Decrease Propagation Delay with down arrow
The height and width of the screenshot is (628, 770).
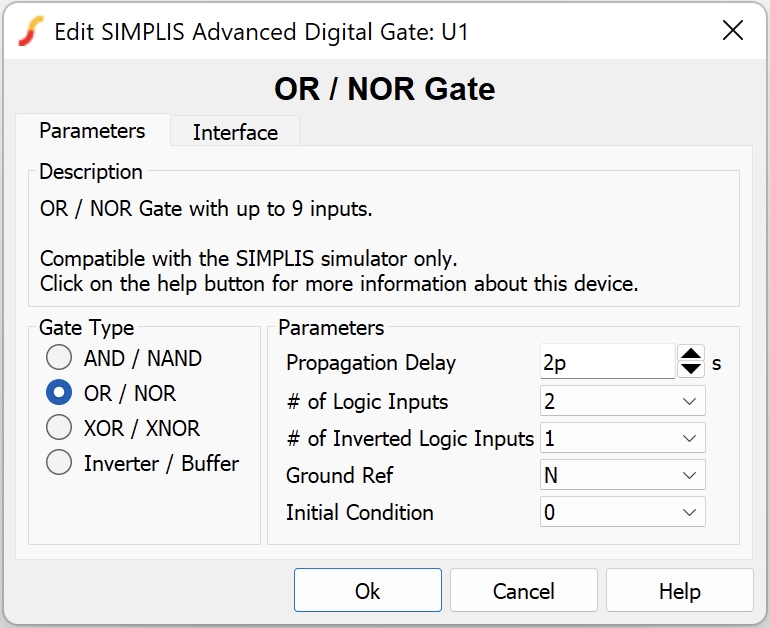(x=691, y=369)
